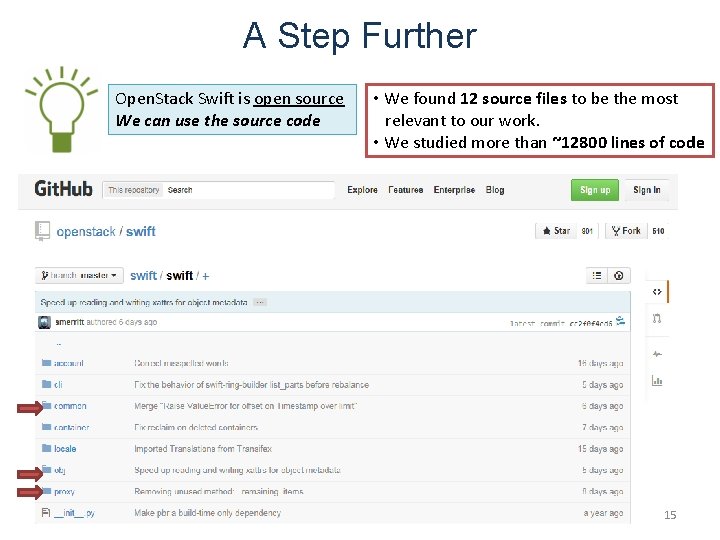Click the repository book icon
Viewport: 720px width, 540px height.
[42, 231]
